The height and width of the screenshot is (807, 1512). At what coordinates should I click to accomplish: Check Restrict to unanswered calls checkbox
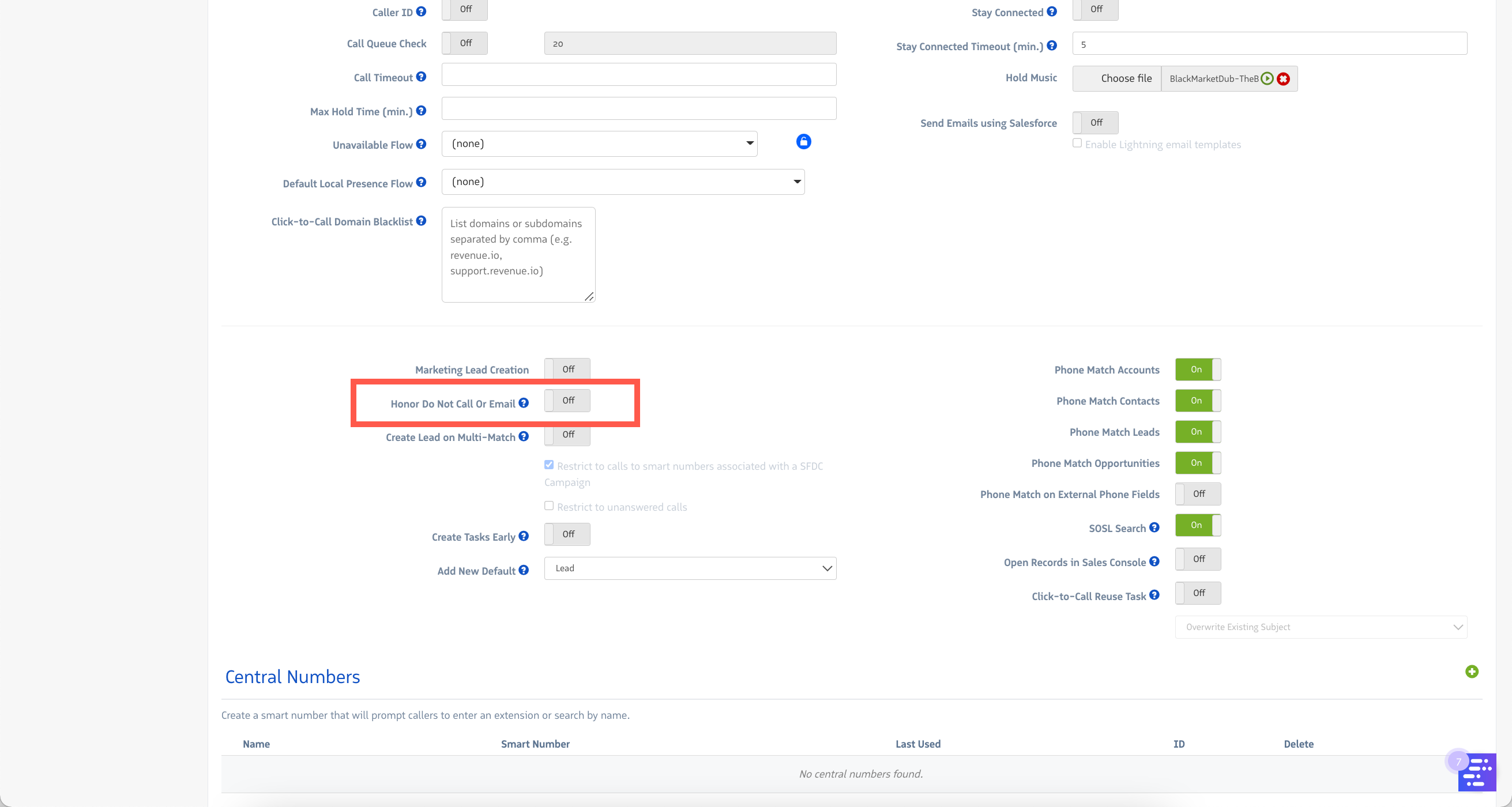(x=549, y=506)
